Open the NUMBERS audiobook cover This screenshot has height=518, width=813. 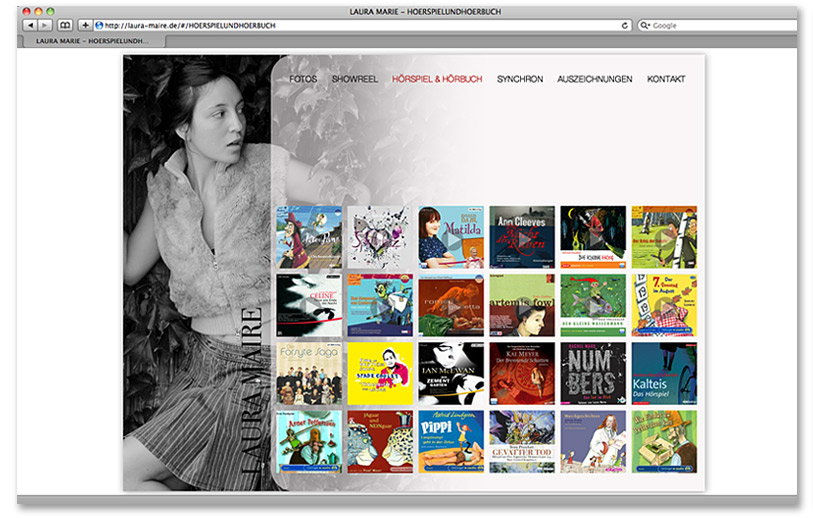pyautogui.click(x=593, y=373)
